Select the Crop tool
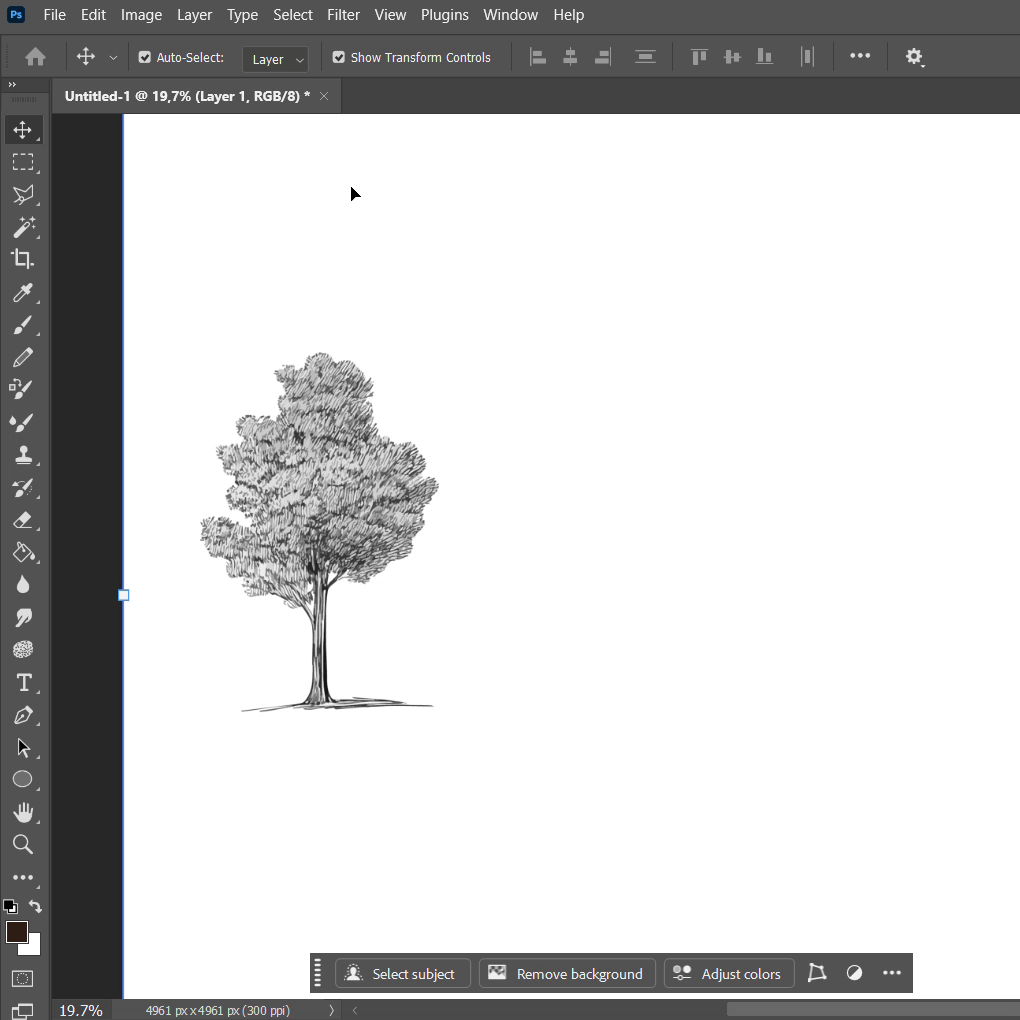The width and height of the screenshot is (1020, 1020). click(22, 259)
